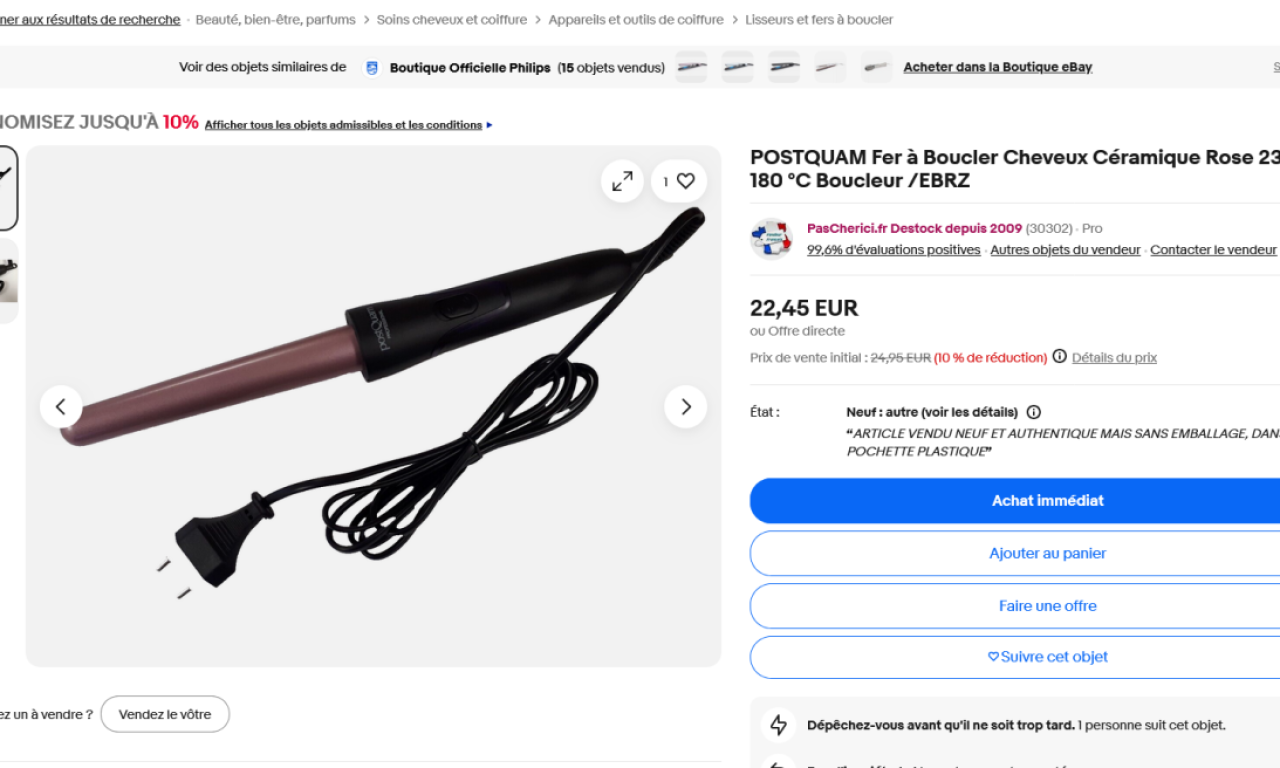The height and width of the screenshot is (768, 1280).
Task: Open PasCherici.fr seller logo
Action: (772, 239)
